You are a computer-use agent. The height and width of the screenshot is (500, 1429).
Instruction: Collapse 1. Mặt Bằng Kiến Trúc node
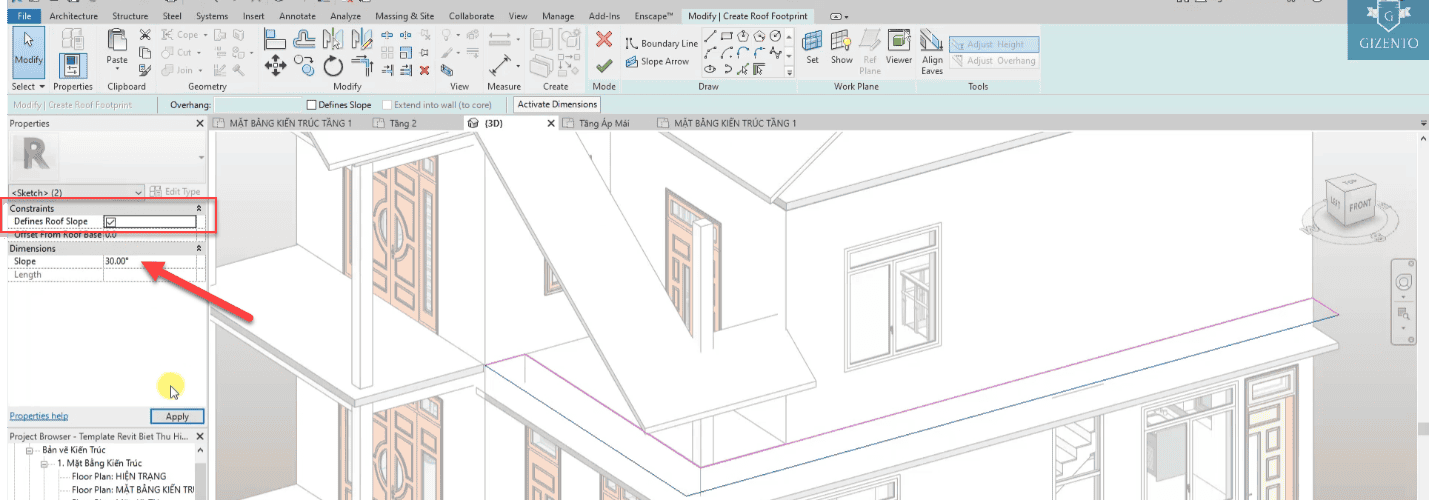point(45,464)
